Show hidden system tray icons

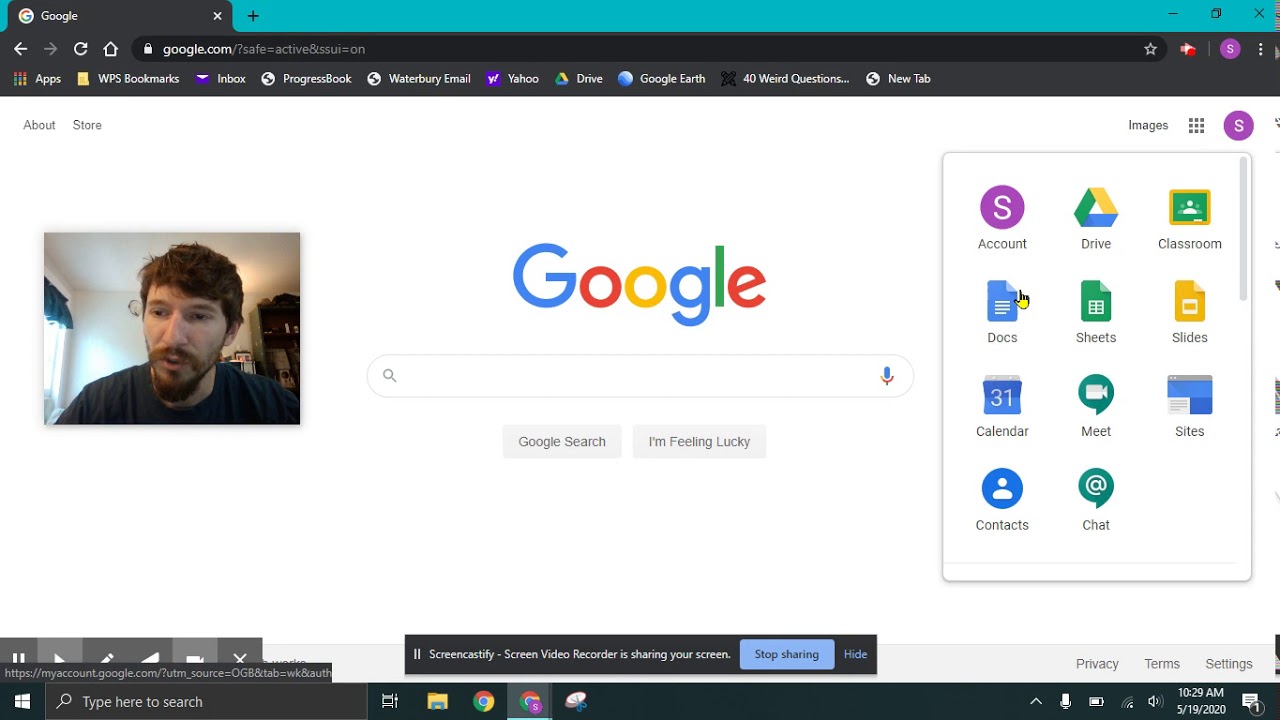point(1036,701)
